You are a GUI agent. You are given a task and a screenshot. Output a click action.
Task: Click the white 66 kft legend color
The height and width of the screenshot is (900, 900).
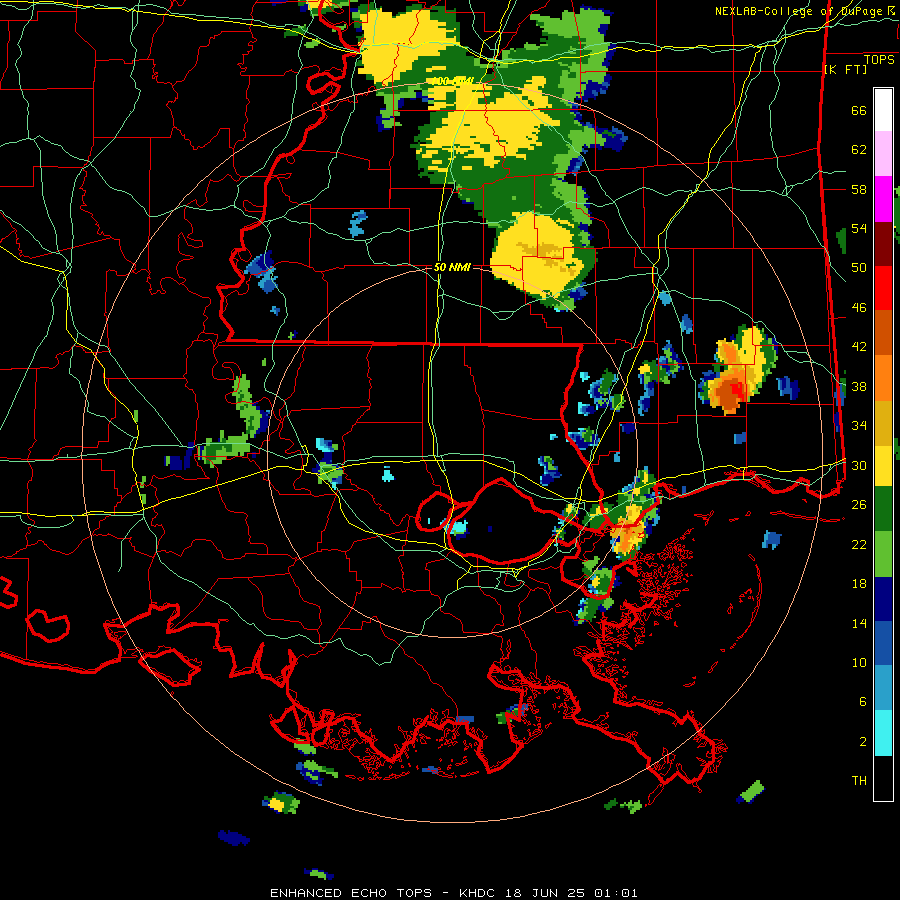883,110
